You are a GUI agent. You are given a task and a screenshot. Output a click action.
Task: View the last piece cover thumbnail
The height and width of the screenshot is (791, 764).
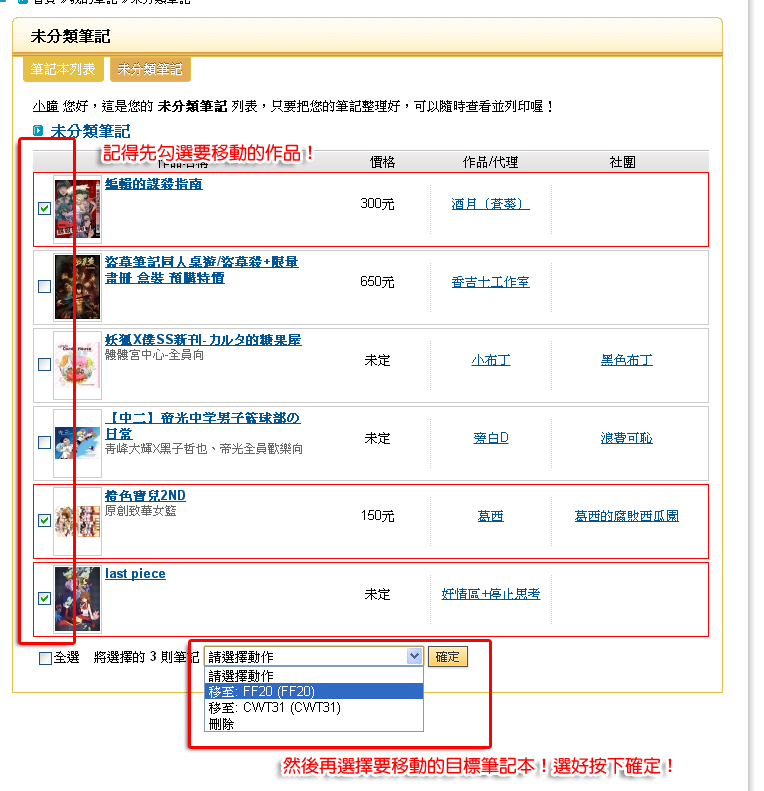(78, 599)
